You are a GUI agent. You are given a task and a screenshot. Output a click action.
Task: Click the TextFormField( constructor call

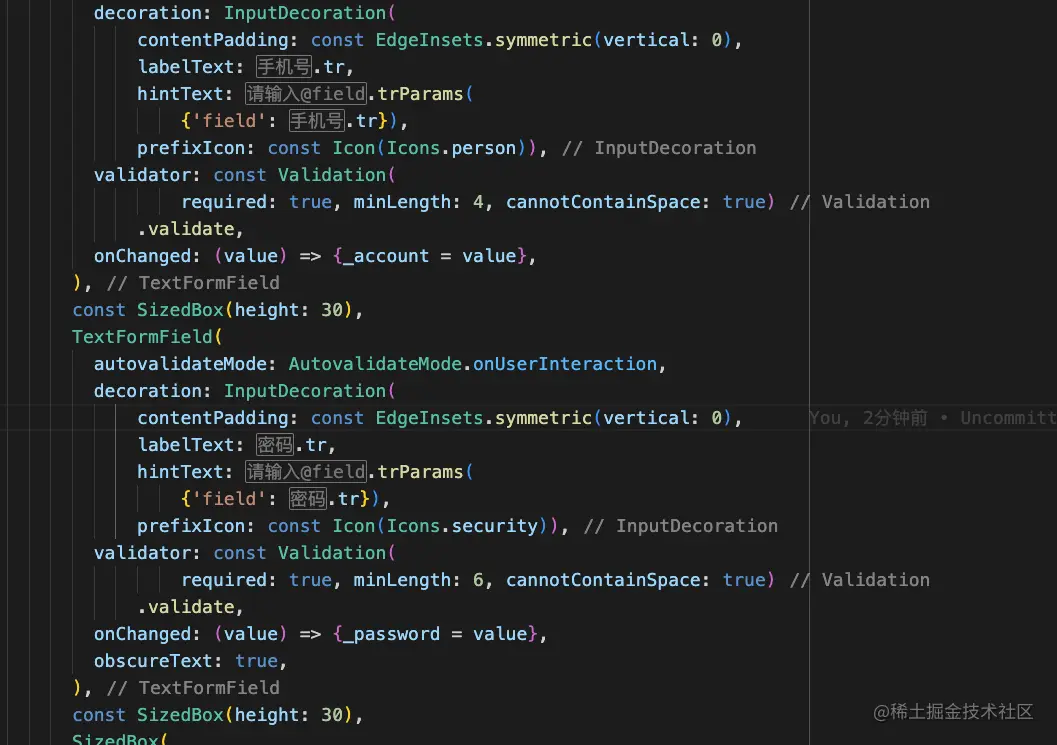147,337
